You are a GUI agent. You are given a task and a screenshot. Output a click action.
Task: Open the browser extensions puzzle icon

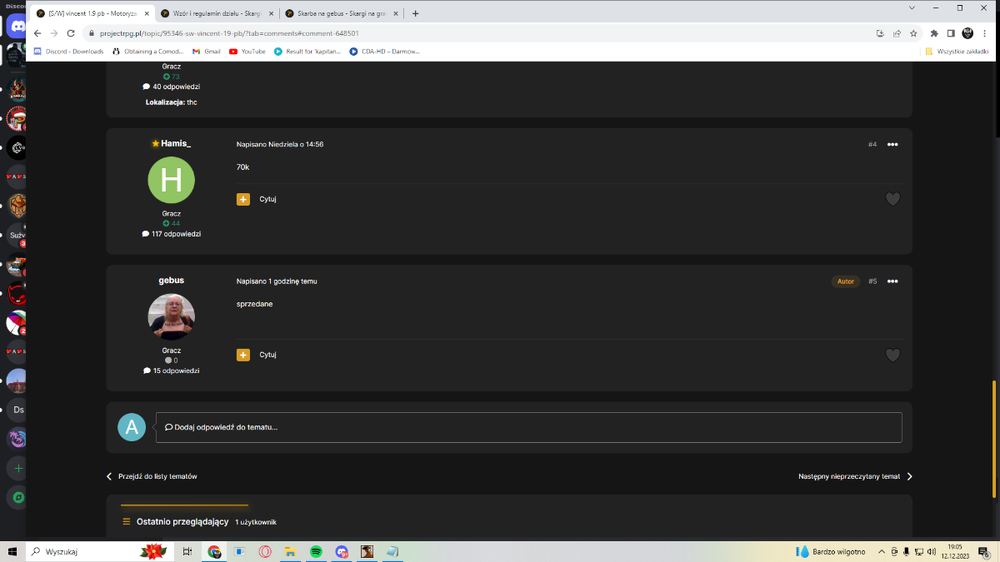[x=934, y=33]
